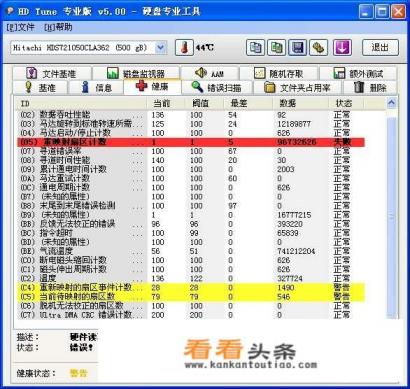Select the (07) 寻道错误率 row
The height and width of the screenshot is (389, 410).
[191, 151]
